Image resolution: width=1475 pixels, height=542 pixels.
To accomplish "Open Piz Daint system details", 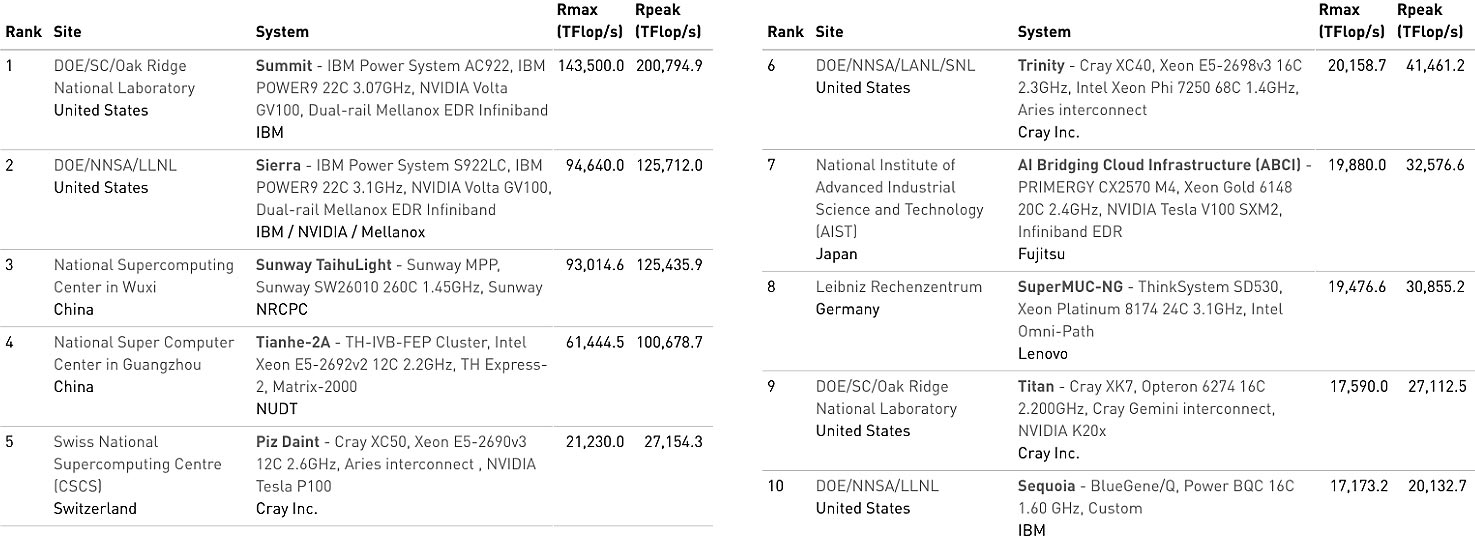I will pos(288,442).
